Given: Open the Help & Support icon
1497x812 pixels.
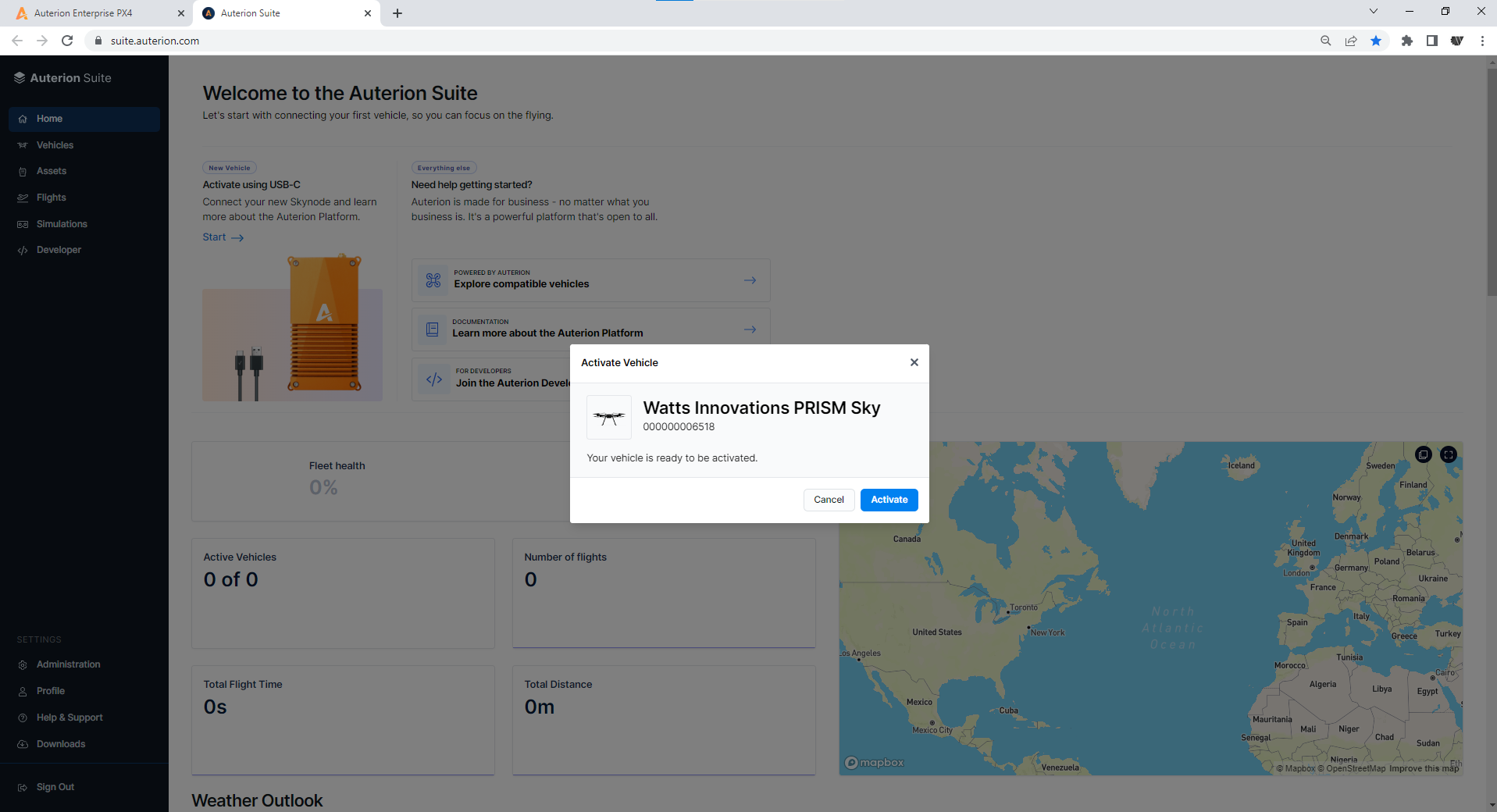Looking at the screenshot, I should point(23,718).
